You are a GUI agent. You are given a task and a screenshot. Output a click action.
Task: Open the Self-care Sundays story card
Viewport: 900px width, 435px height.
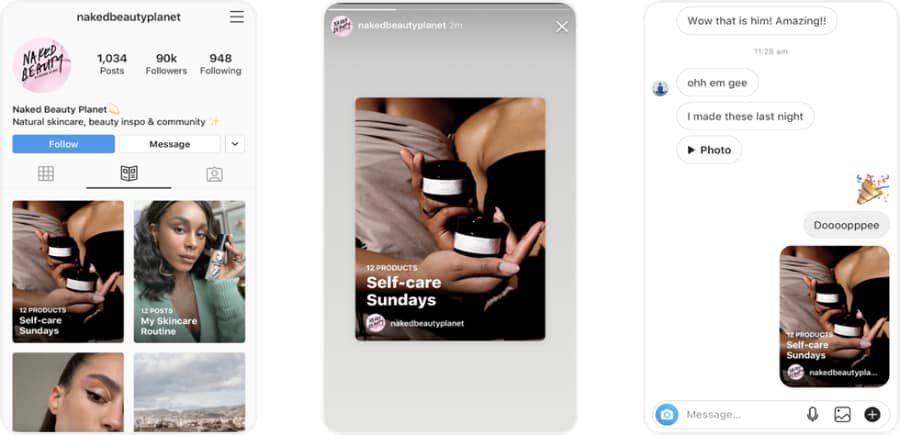[450, 219]
